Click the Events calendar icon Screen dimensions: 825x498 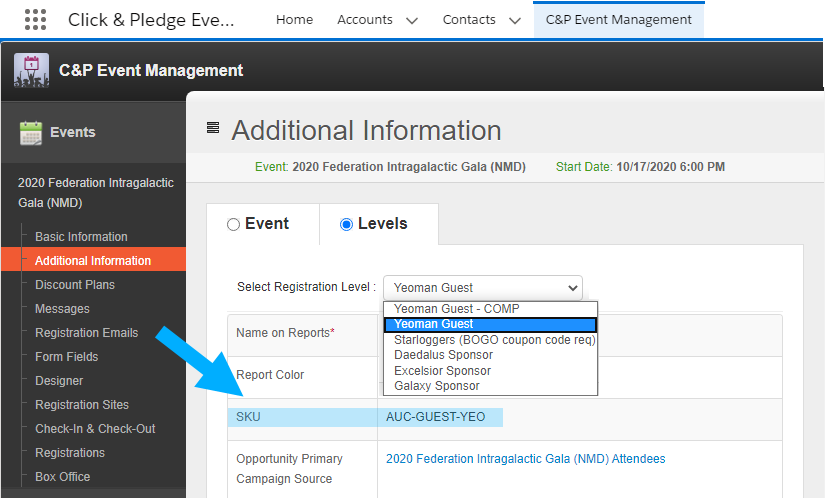[31, 133]
